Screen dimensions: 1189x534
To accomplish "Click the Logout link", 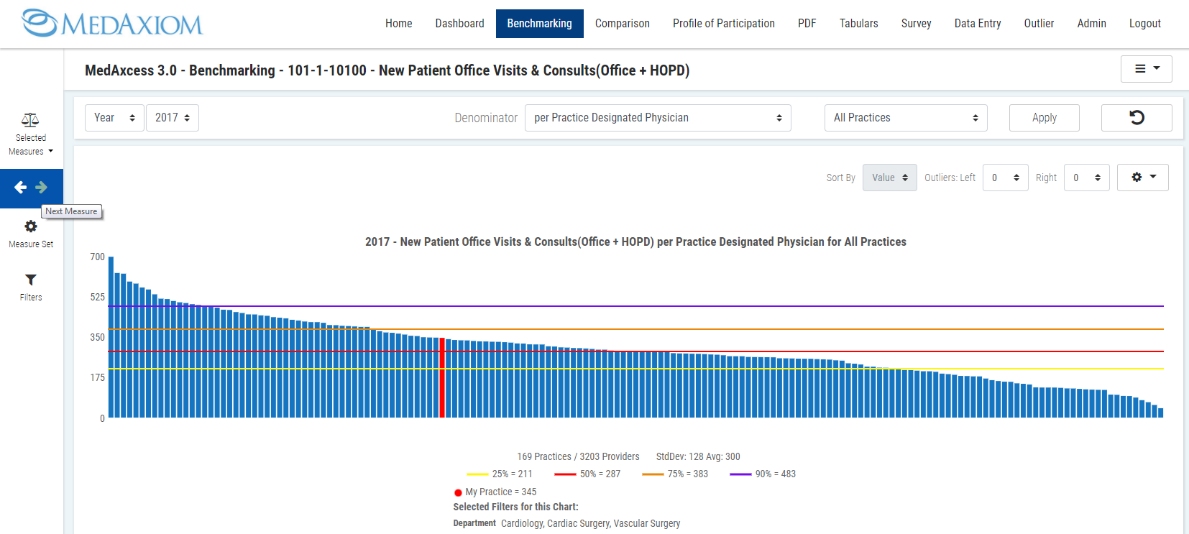I will [x=1145, y=24].
